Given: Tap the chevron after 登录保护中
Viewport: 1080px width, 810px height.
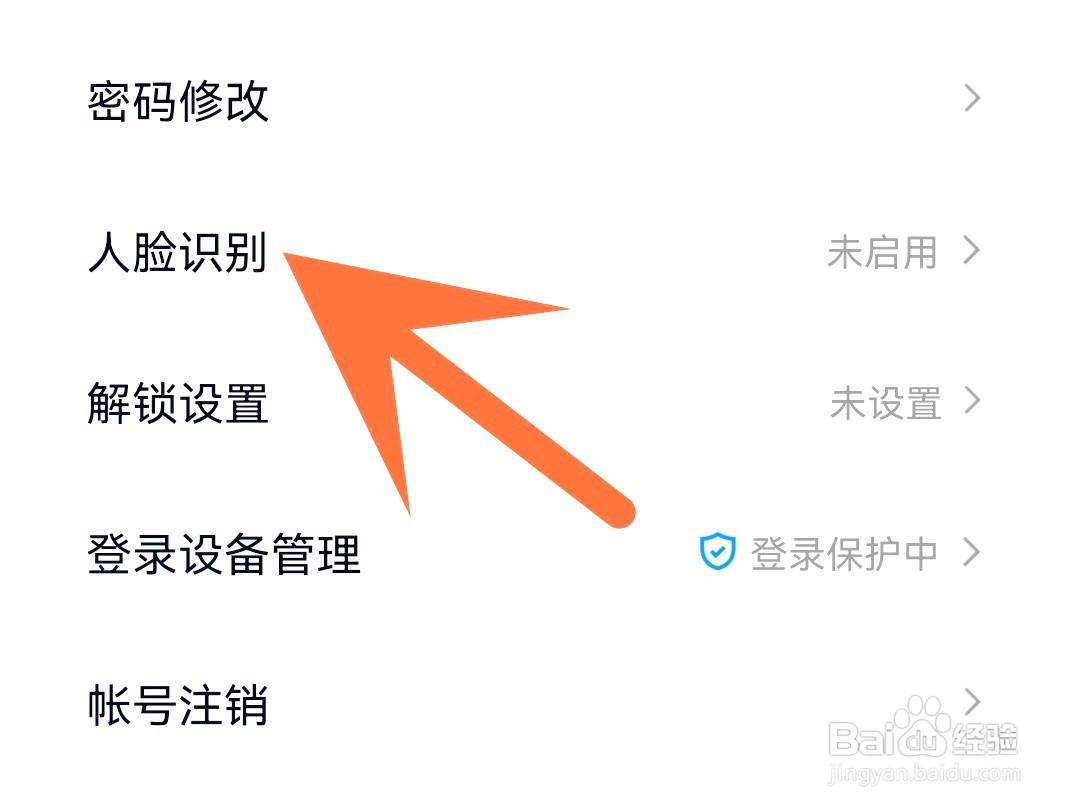Looking at the screenshot, I should point(972,552).
